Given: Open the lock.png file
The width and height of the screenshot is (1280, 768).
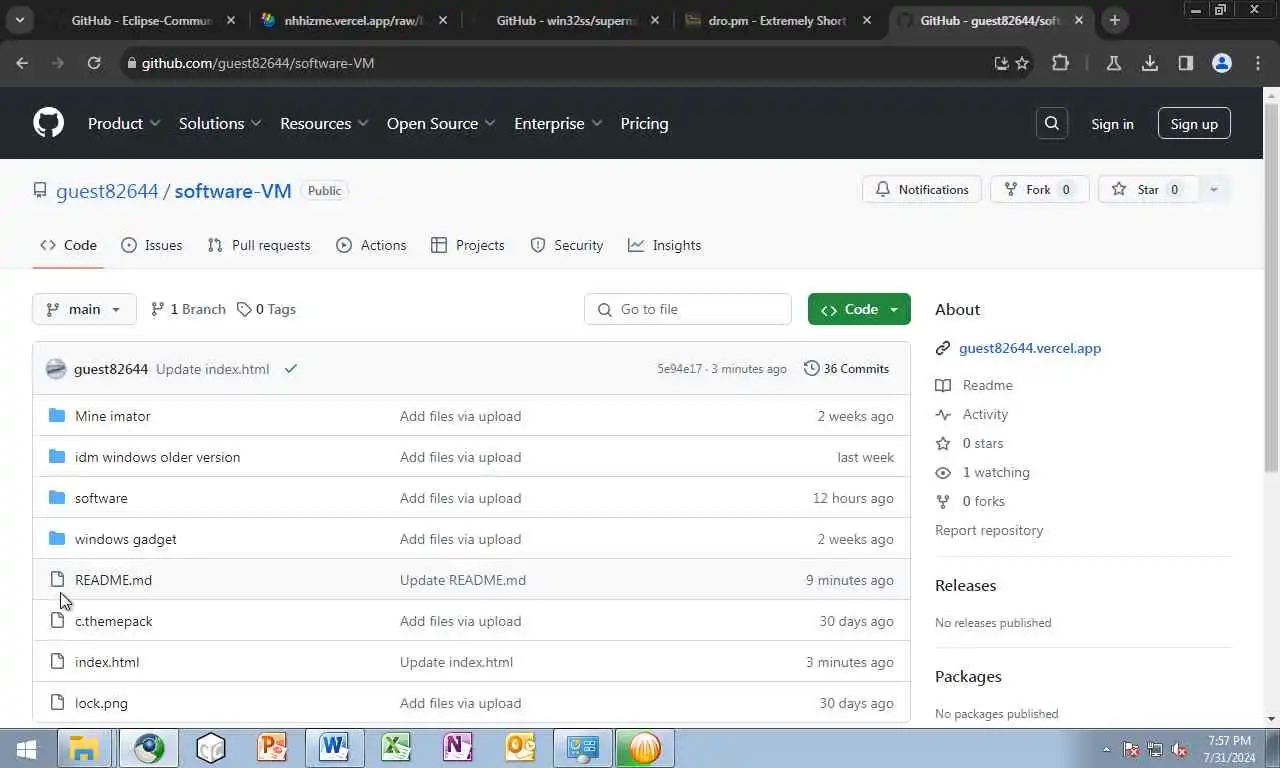Looking at the screenshot, I should 101,703.
